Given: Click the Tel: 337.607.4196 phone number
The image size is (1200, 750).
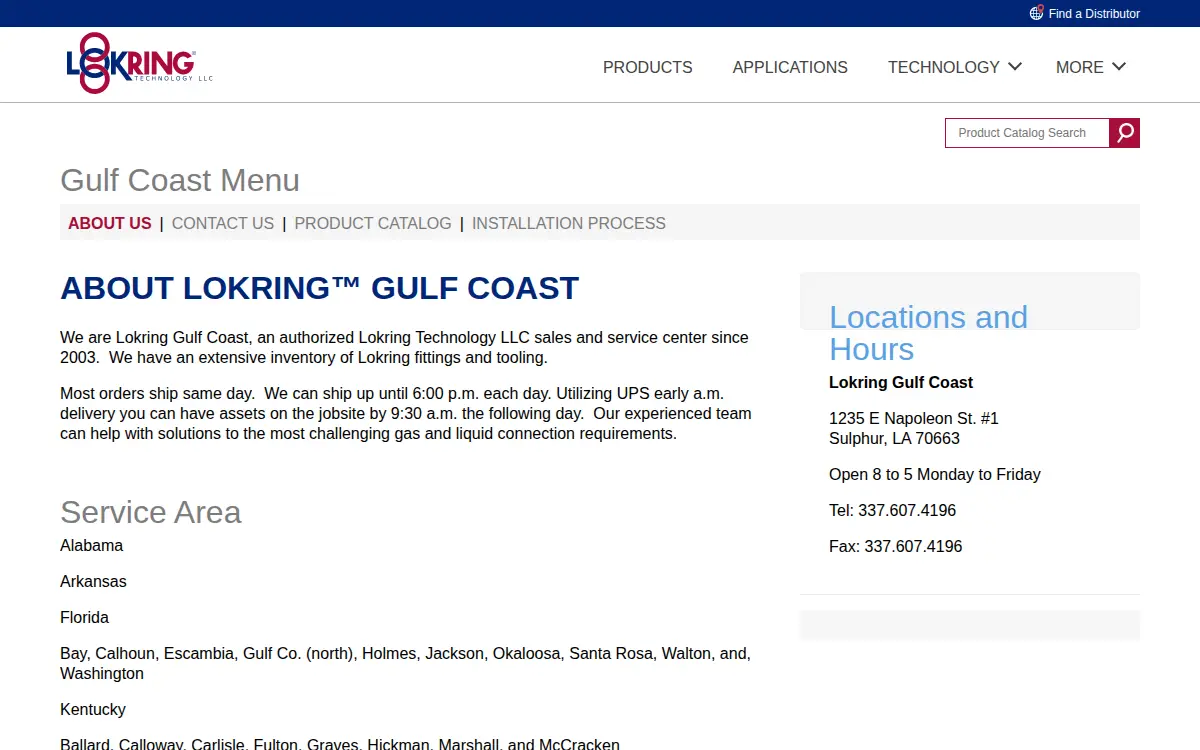Looking at the screenshot, I should 892,510.
